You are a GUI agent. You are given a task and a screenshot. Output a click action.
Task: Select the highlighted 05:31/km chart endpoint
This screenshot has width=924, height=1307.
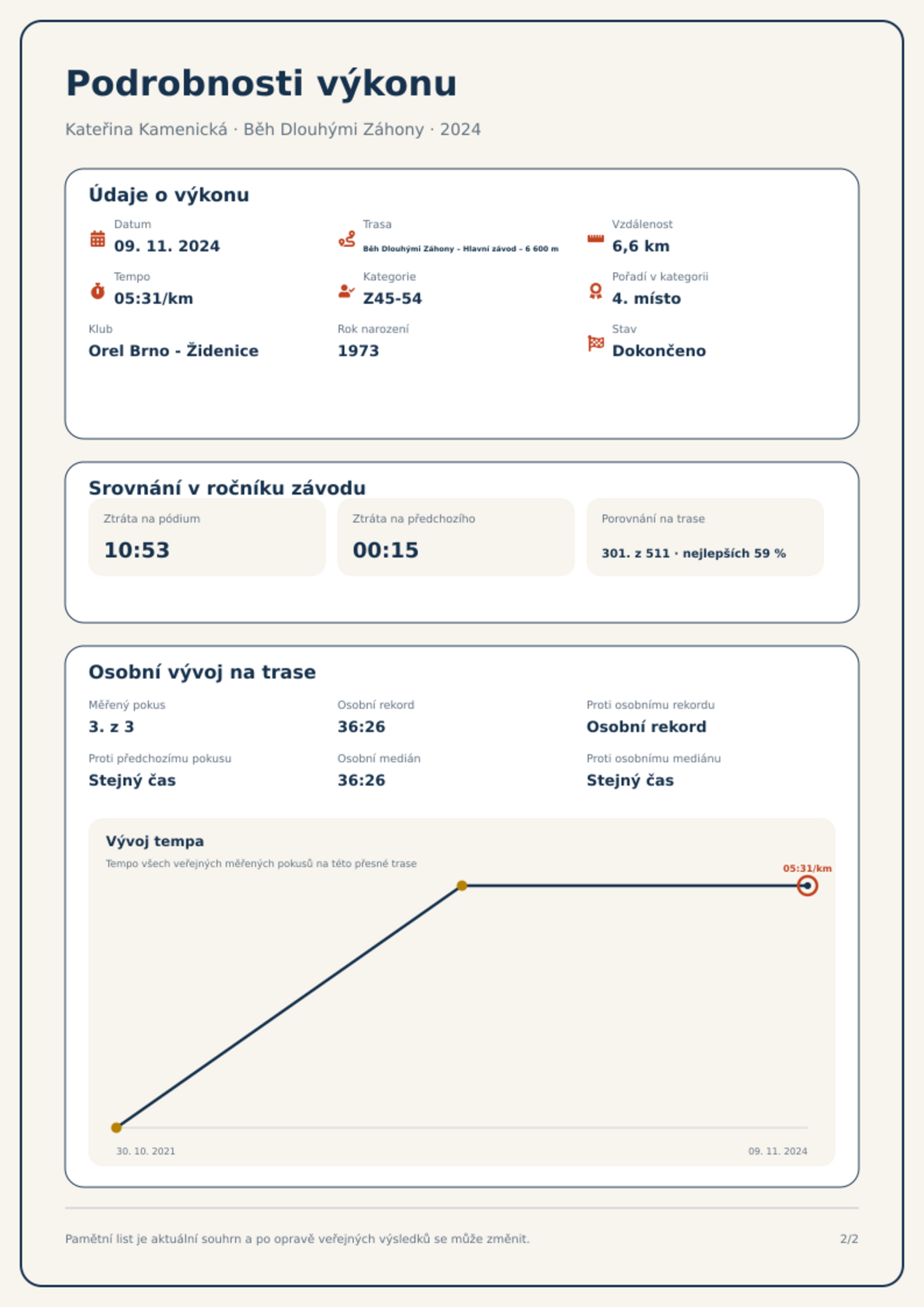(807, 886)
